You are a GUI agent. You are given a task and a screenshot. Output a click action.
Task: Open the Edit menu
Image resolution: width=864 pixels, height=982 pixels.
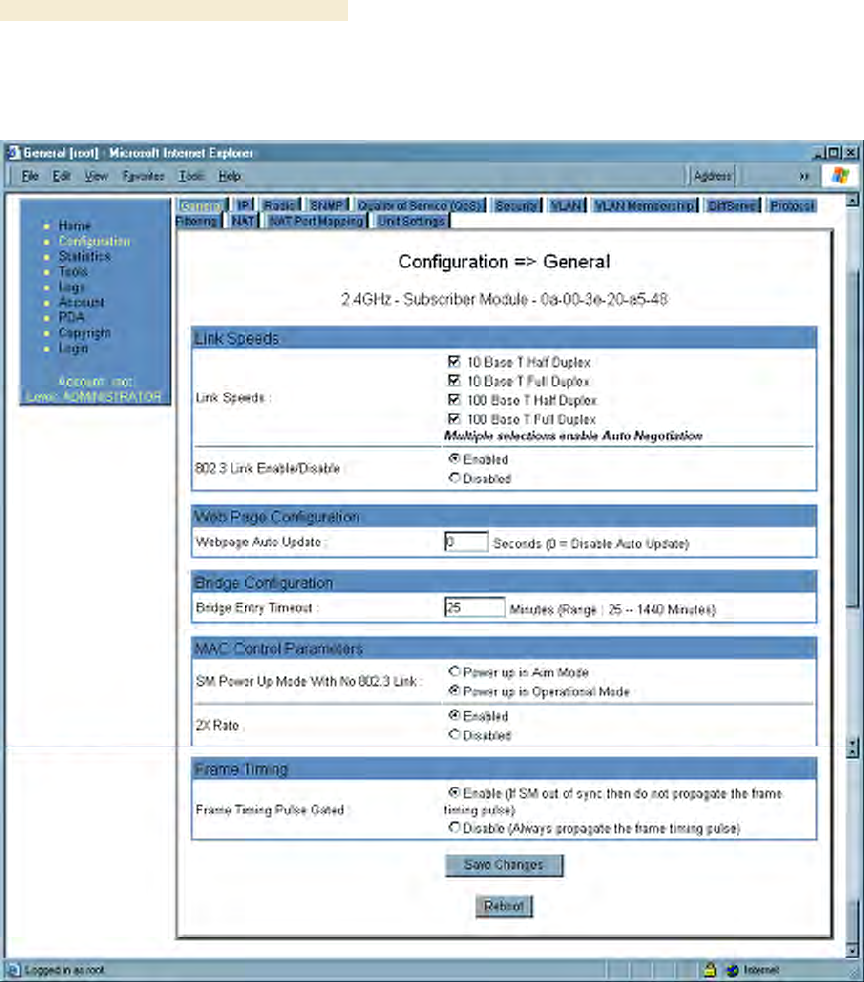pos(61,176)
